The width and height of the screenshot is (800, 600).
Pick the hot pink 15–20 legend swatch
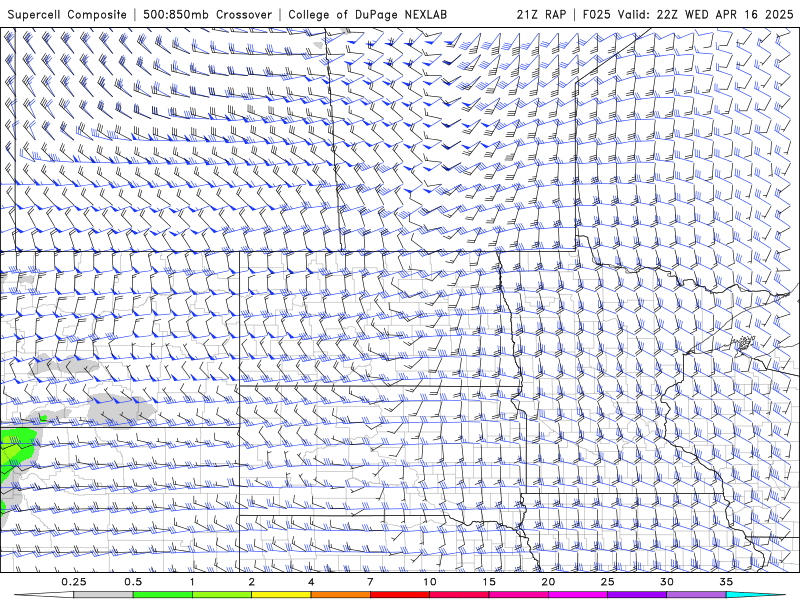point(518,595)
